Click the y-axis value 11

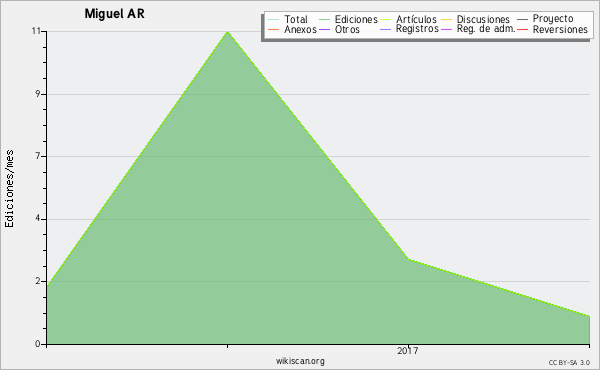click(36, 31)
